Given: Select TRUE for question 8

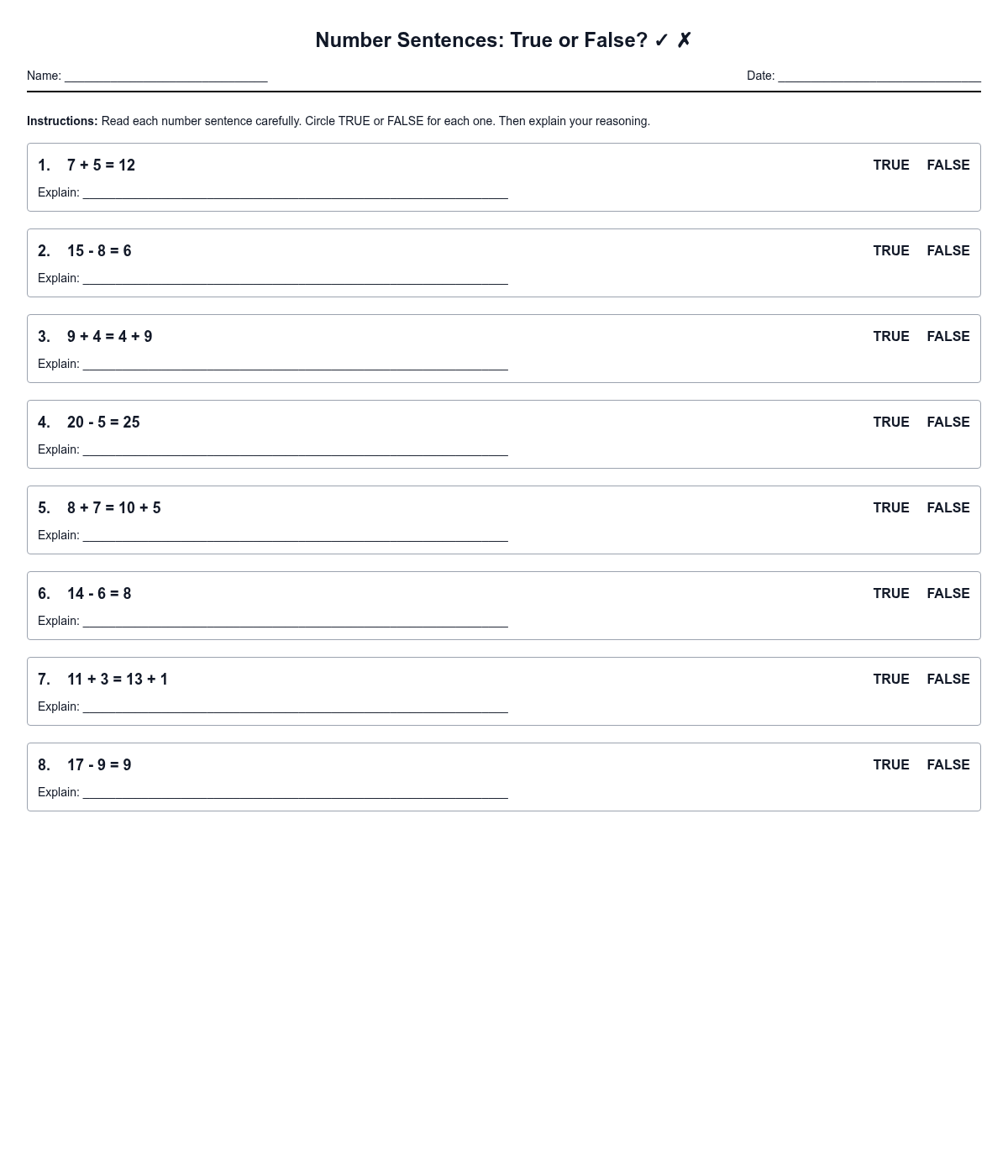Looking at the screenshot, I should (890, 765).
